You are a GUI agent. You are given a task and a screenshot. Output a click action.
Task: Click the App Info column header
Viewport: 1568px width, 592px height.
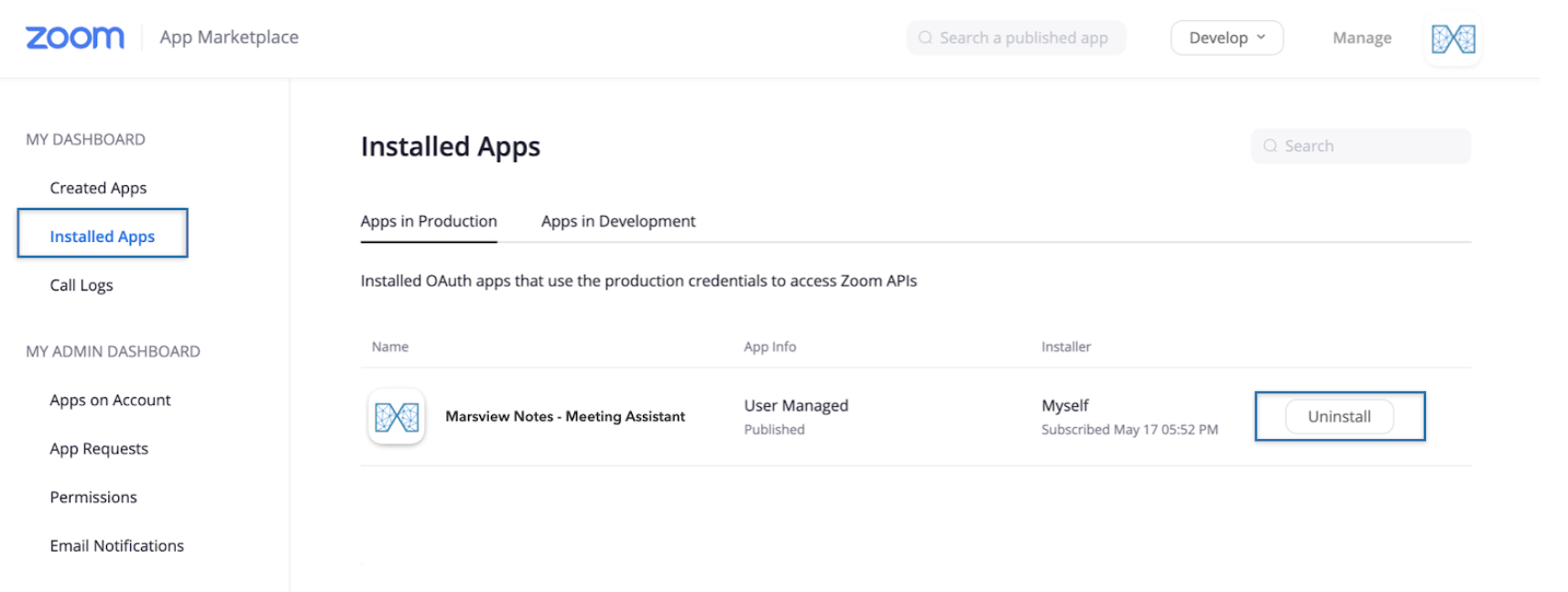click(x=770, y=346)
